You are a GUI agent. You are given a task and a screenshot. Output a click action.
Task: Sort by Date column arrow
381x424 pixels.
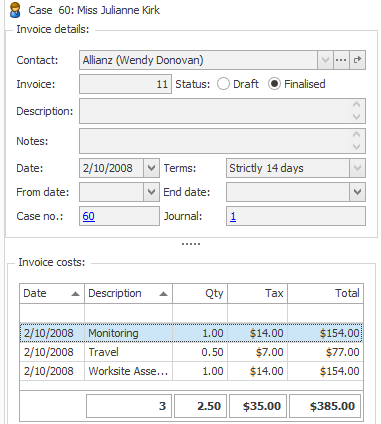(x=75, y=294)
